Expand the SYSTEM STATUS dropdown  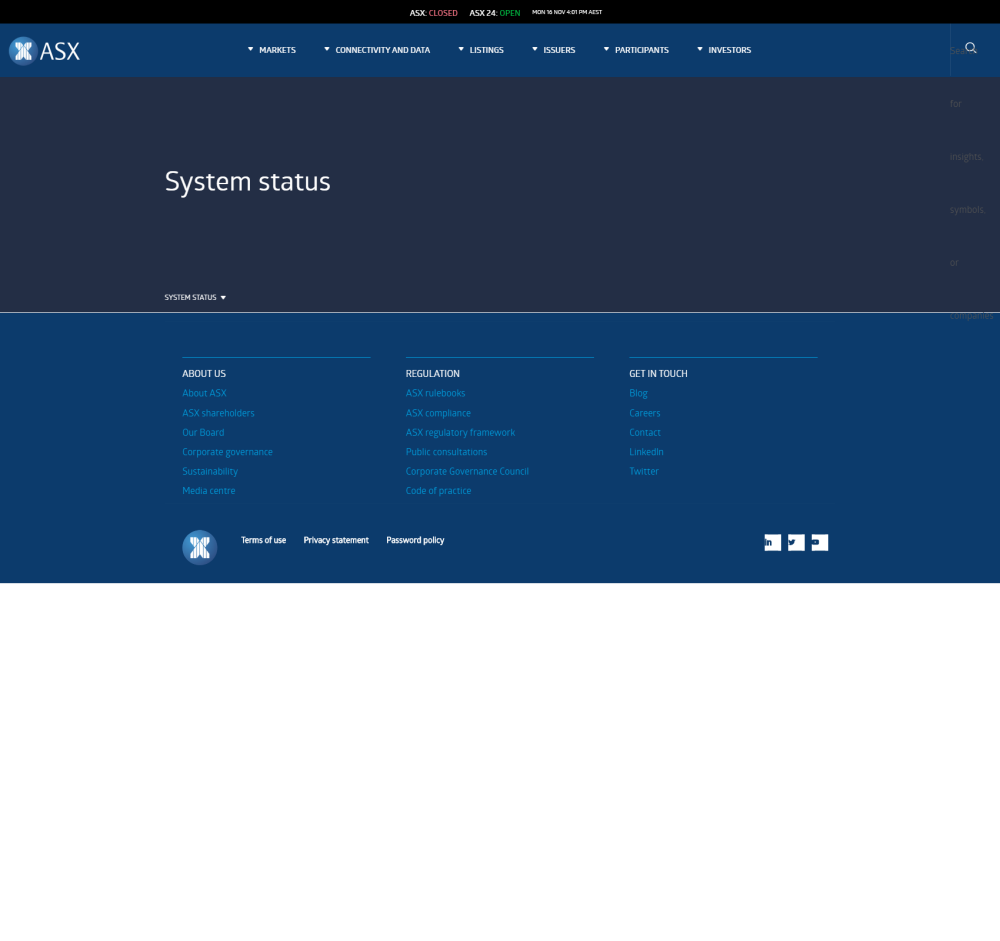(195, 297)
